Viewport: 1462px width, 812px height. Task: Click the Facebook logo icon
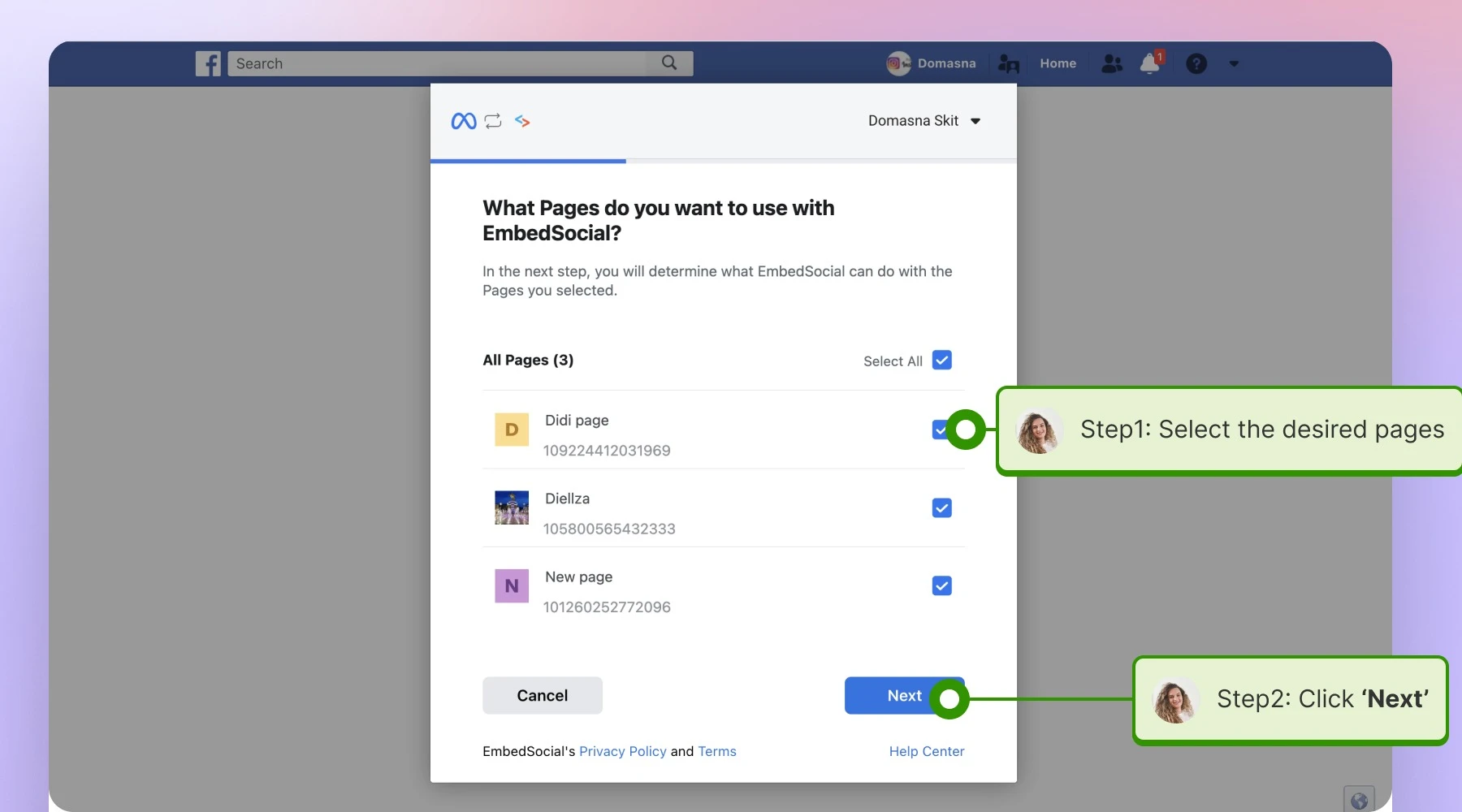(x=208, y=63)
